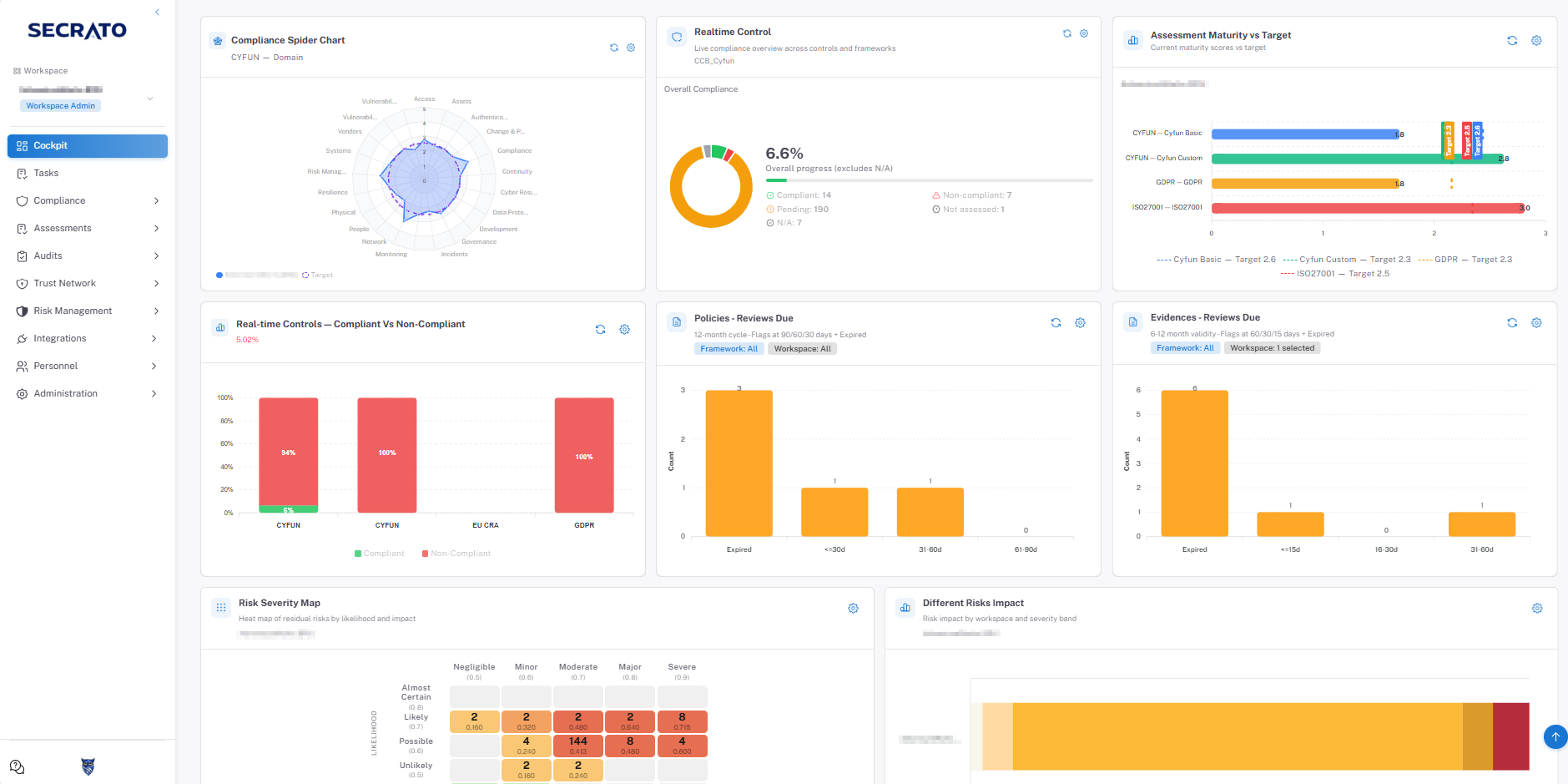Open Different Risks Impact settings gear
Image resolution: width=1568 pixels, height=784 pixels.
1537,609
